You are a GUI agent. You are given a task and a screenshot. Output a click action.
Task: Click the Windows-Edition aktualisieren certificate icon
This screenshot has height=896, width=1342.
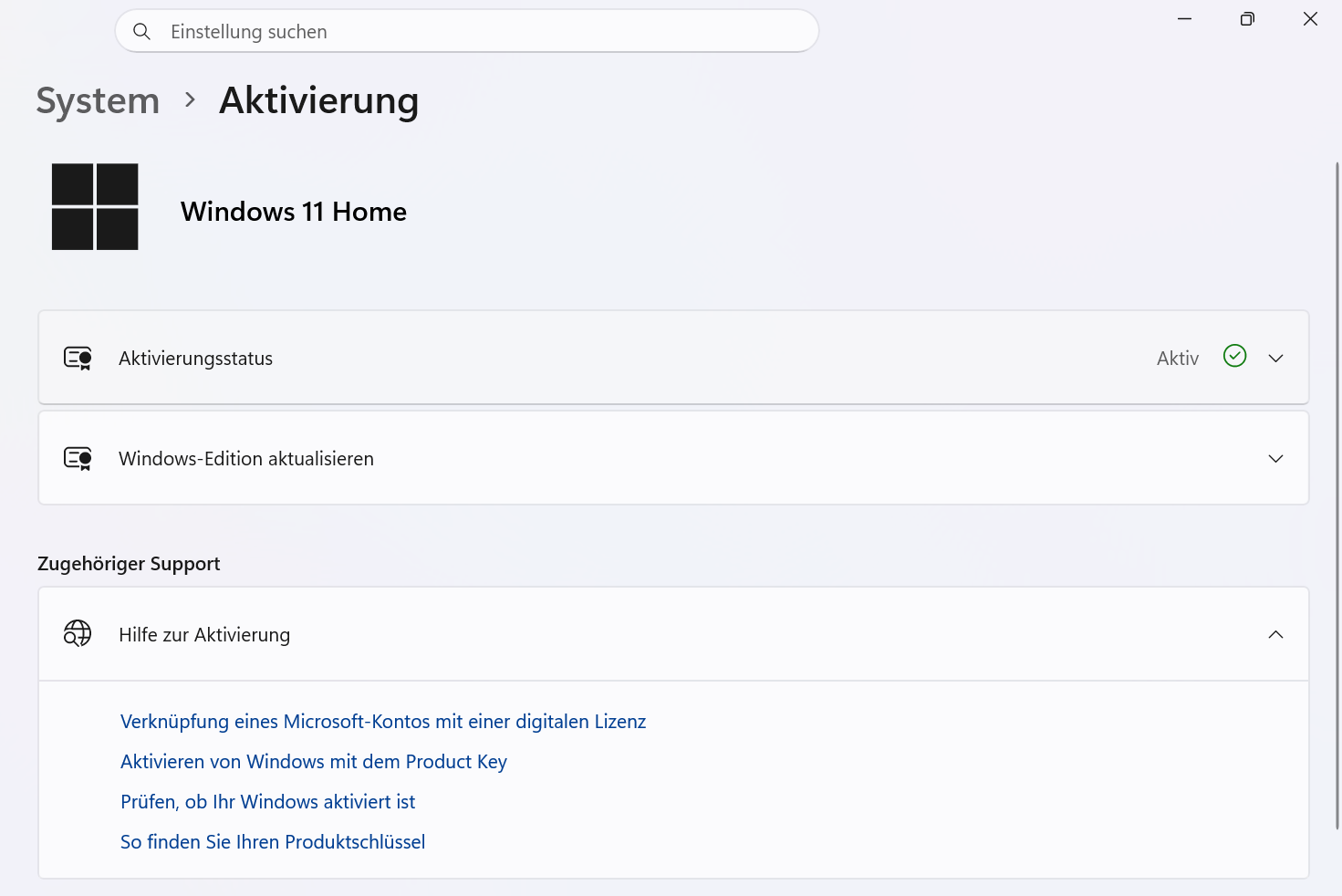pos(78,458)
